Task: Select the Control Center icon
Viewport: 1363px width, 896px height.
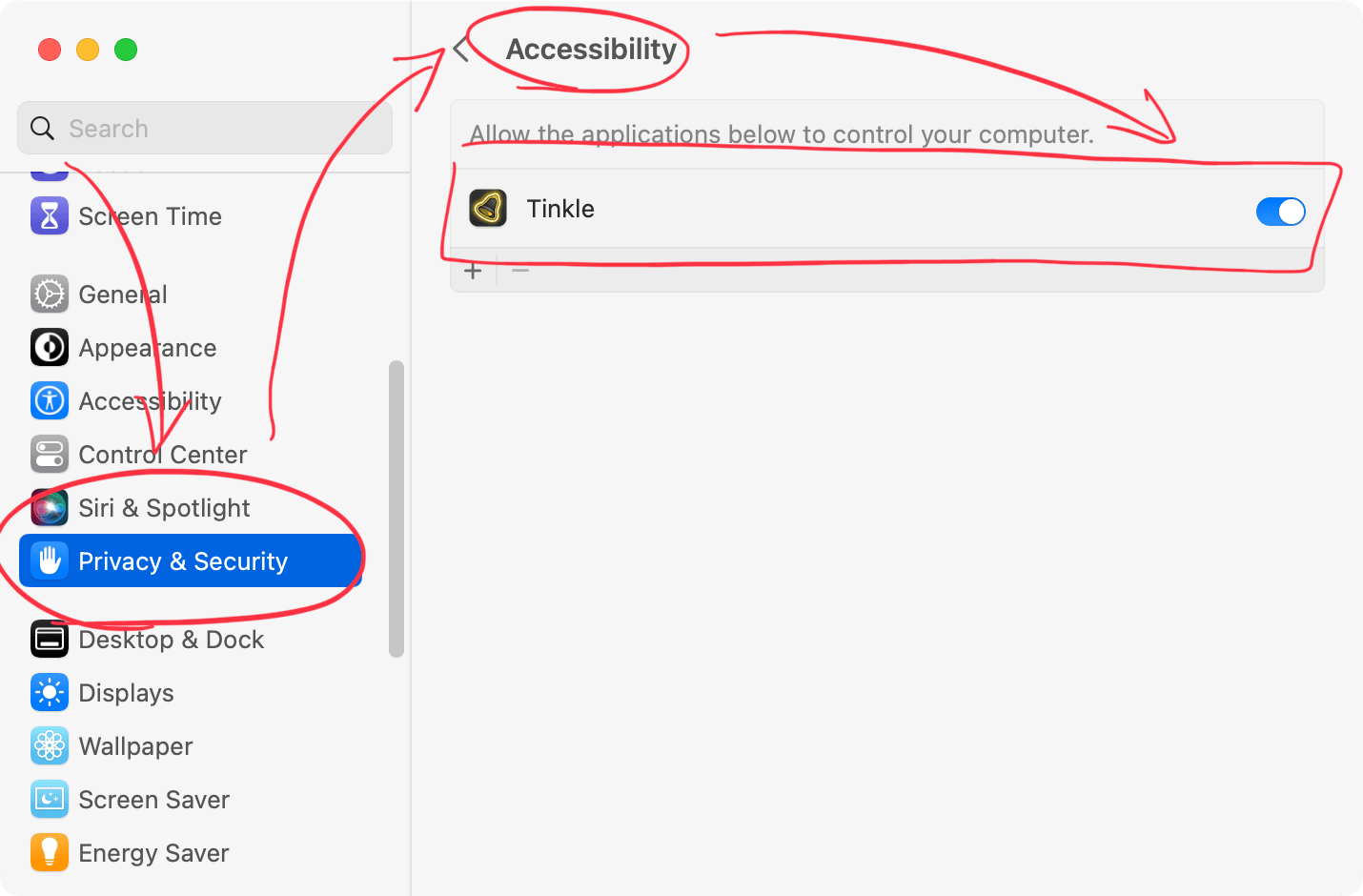Action: [x=50, y=454]
